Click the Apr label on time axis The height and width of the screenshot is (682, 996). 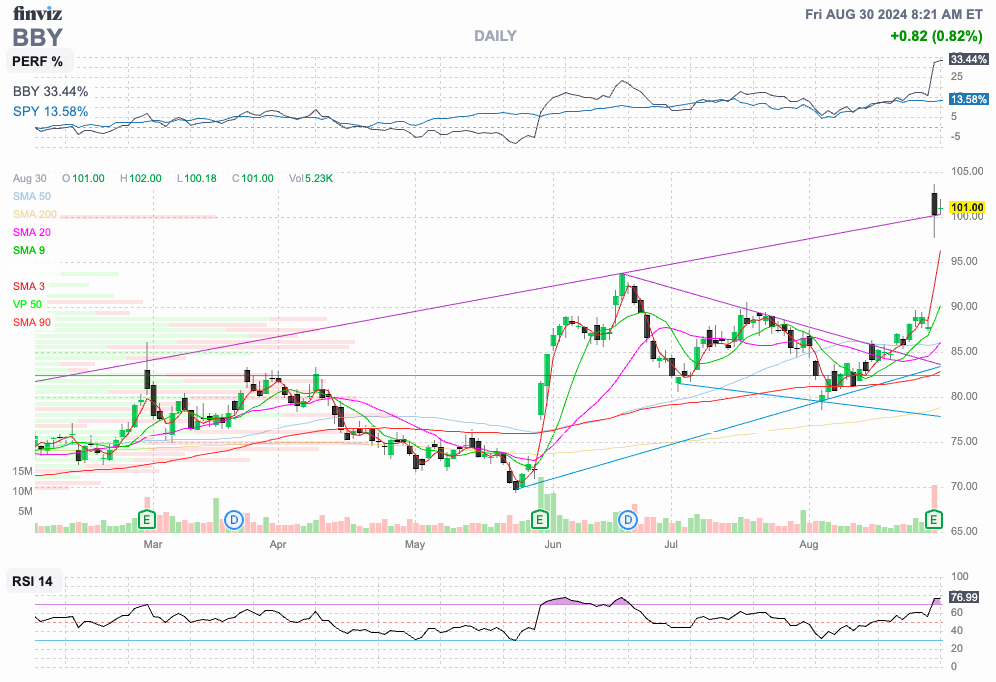[278, 544]
